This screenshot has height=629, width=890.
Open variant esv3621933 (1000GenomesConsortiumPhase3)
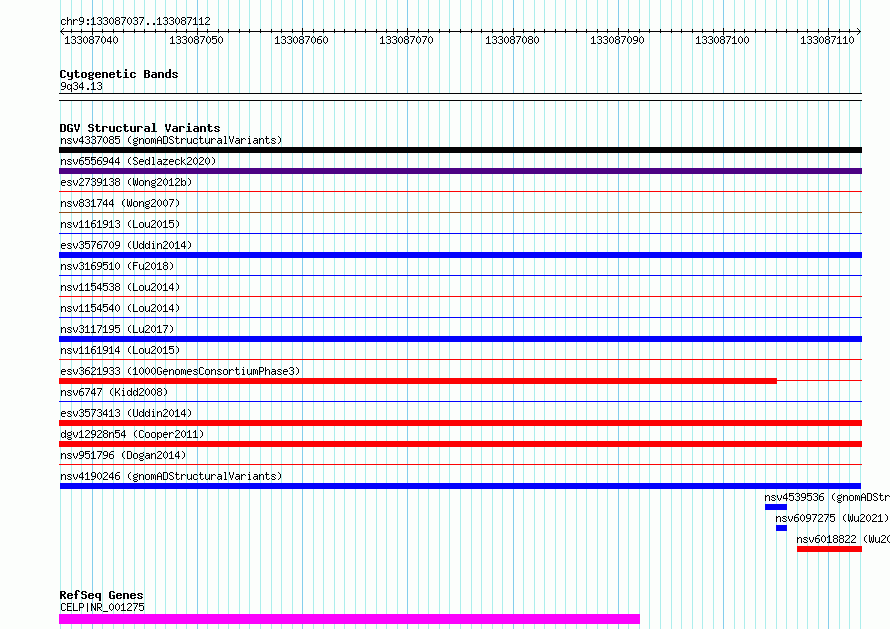180,371
